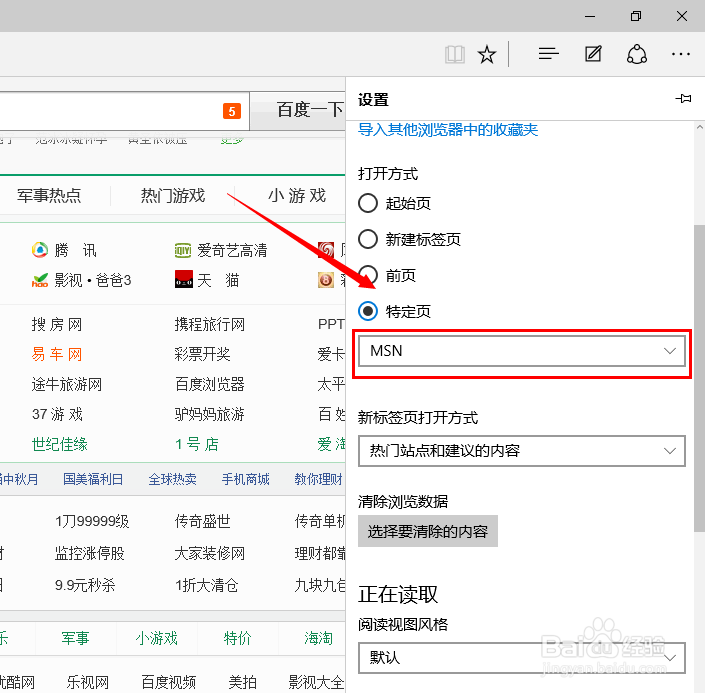
Task: Open green 世纪佳缘 link
Action: (59, 444)
